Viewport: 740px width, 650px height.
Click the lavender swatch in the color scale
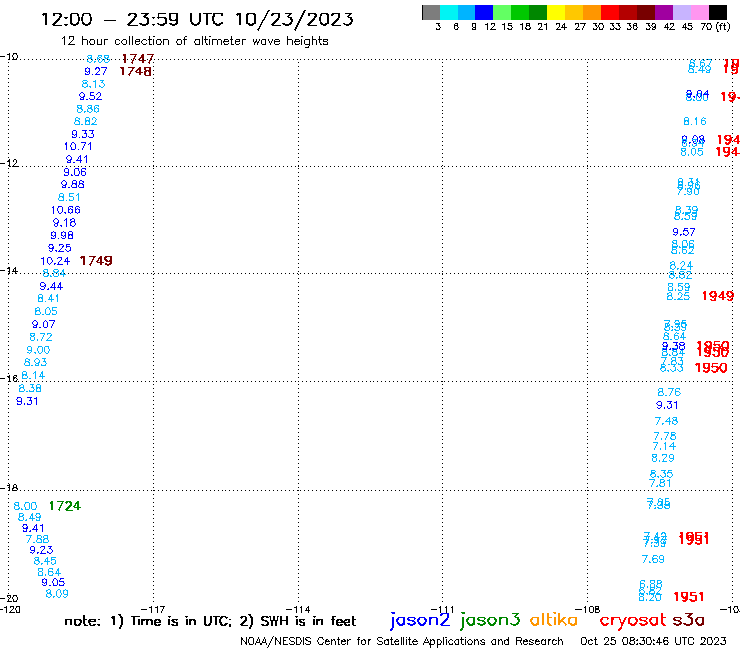click(x=681, y=12)
